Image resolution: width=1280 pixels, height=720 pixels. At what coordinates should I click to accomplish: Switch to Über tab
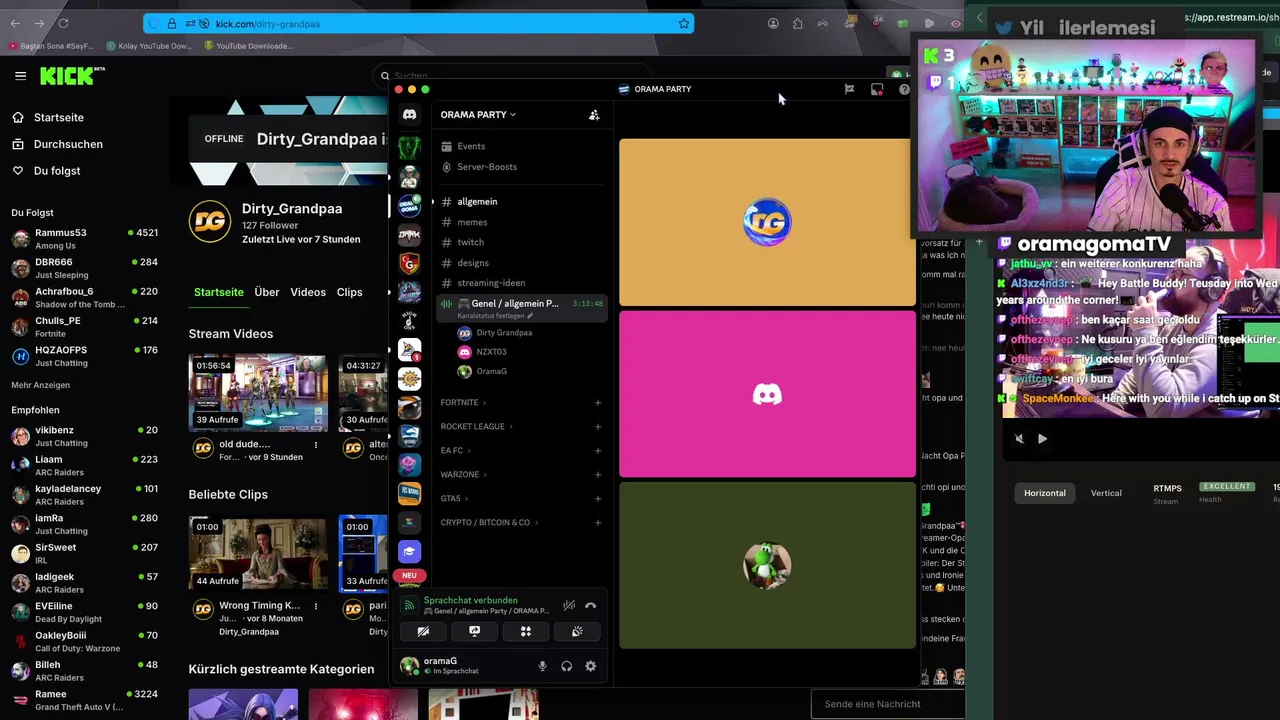267,292
